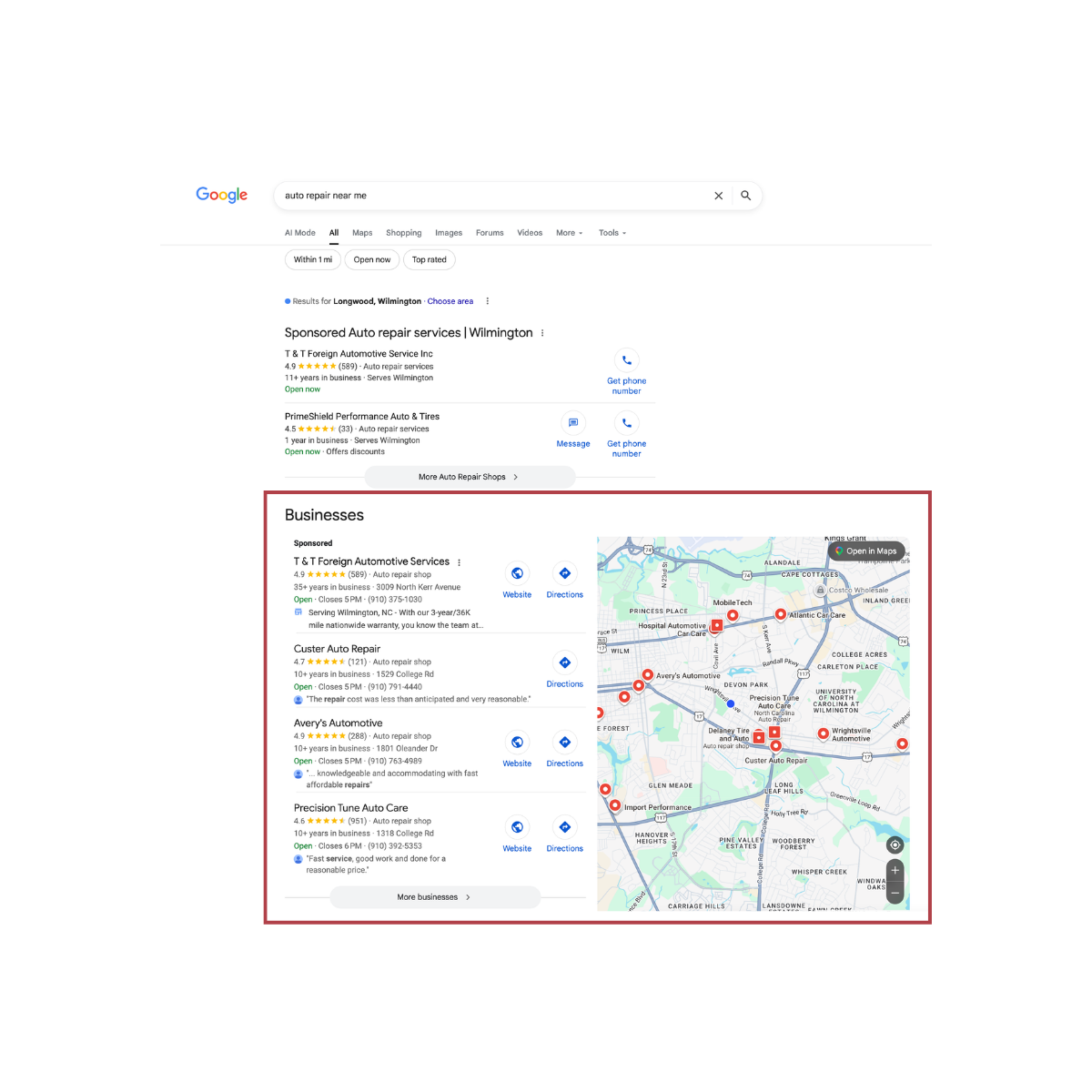The width and height of the screenshot is (1092, 1092).
Task: Click phone icon for T & T Foreign Automotive
Action: [x=626, y=360]
